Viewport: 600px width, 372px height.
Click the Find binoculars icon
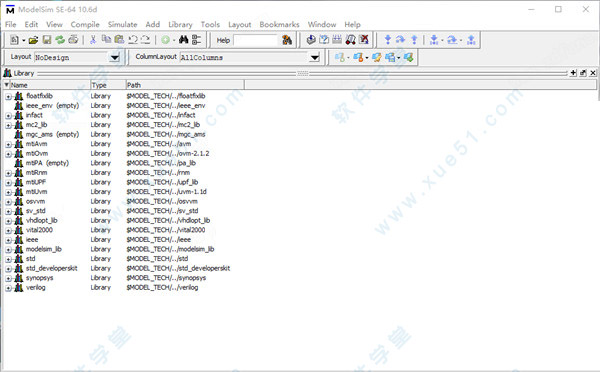point(184,39)
